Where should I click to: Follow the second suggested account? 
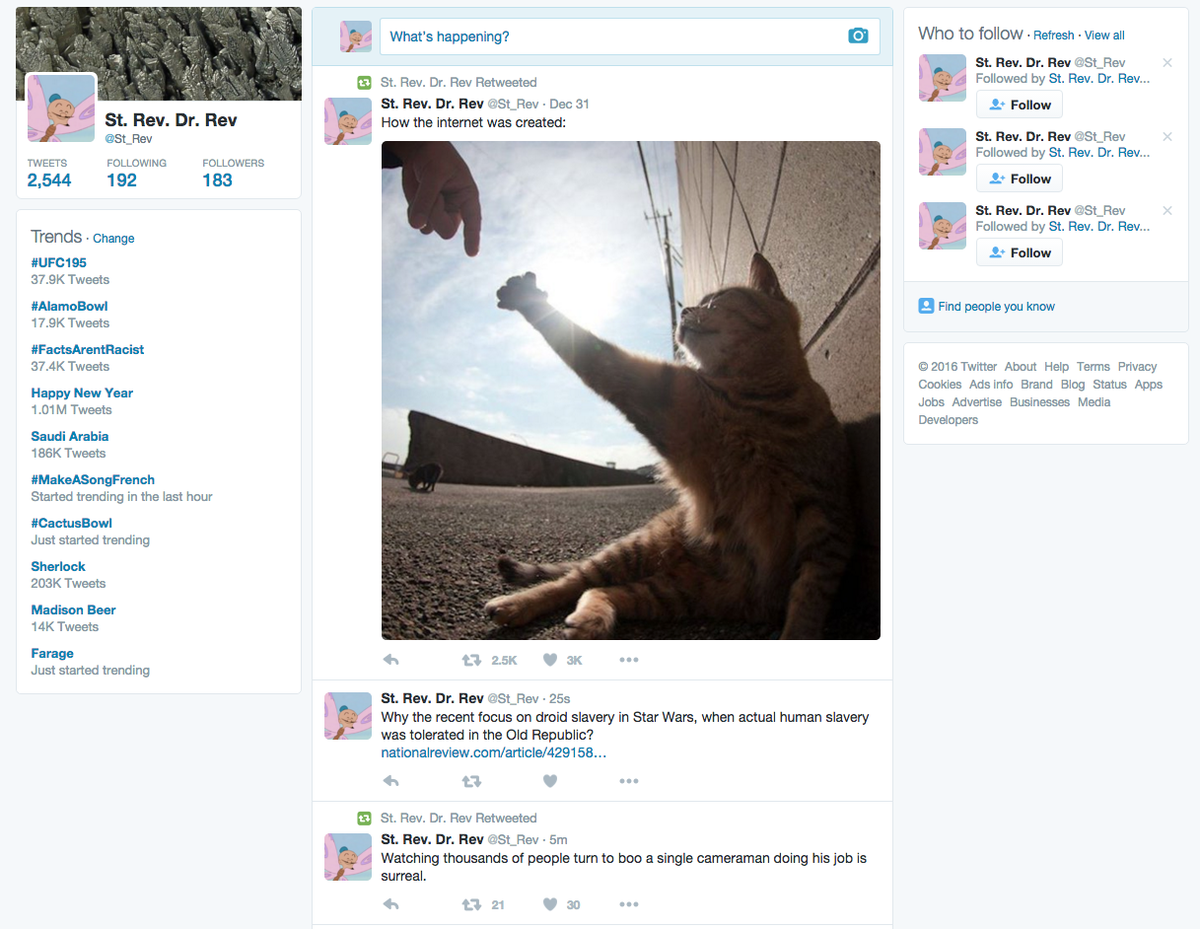click(1019, 179)
